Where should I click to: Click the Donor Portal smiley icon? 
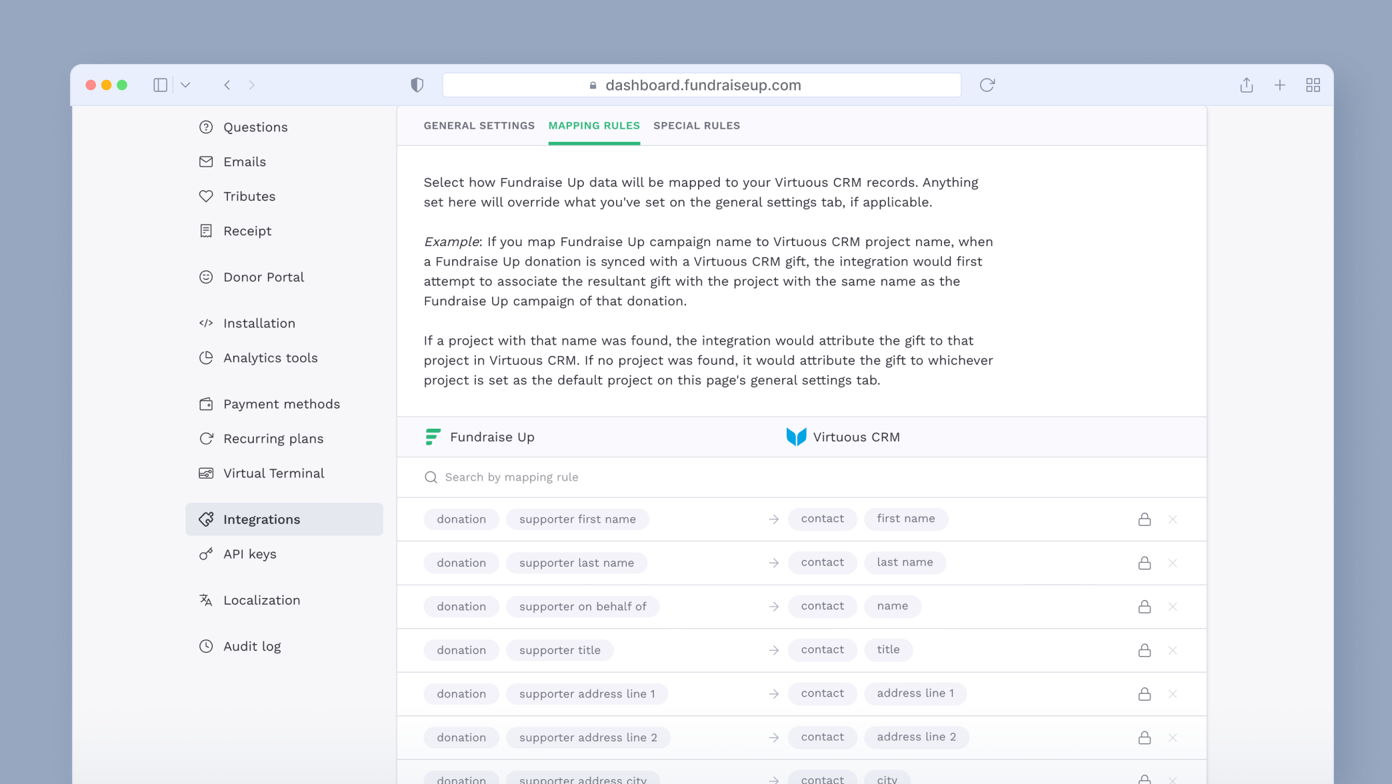[x=204, y=277]
